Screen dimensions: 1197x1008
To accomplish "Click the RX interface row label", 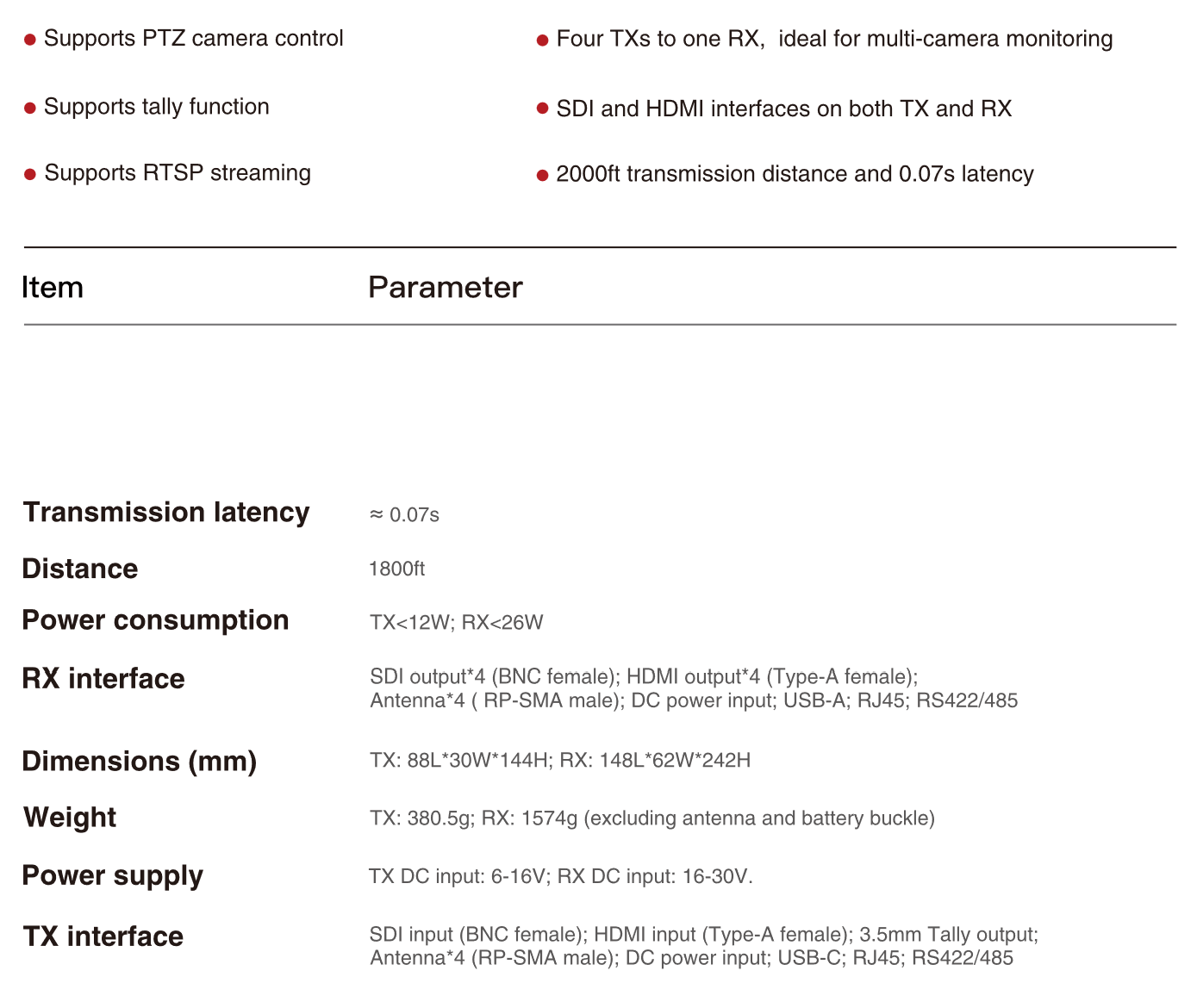I will pyautogui.click(x=103, y=679).
